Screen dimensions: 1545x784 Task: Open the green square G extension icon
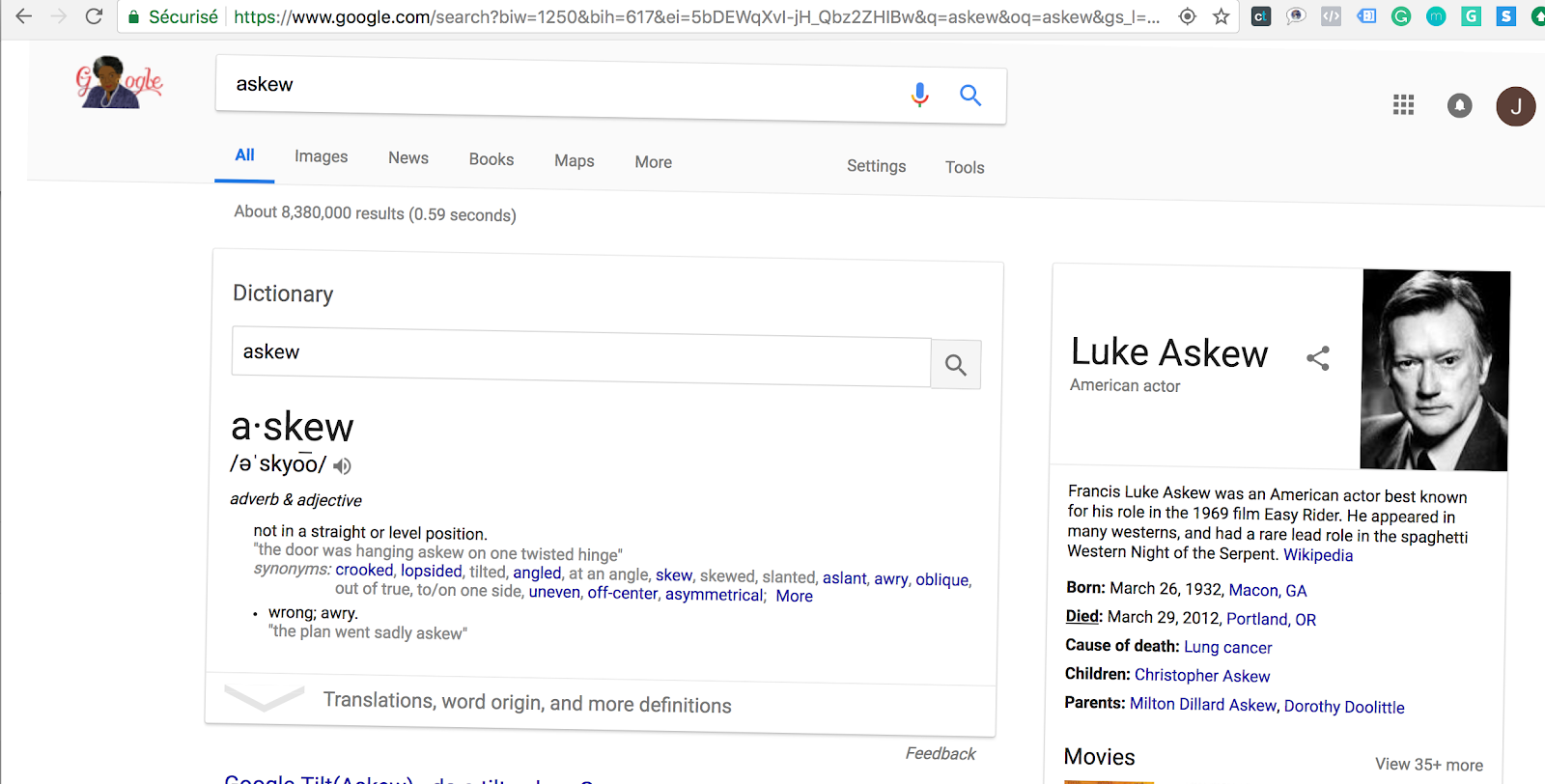1471,16
